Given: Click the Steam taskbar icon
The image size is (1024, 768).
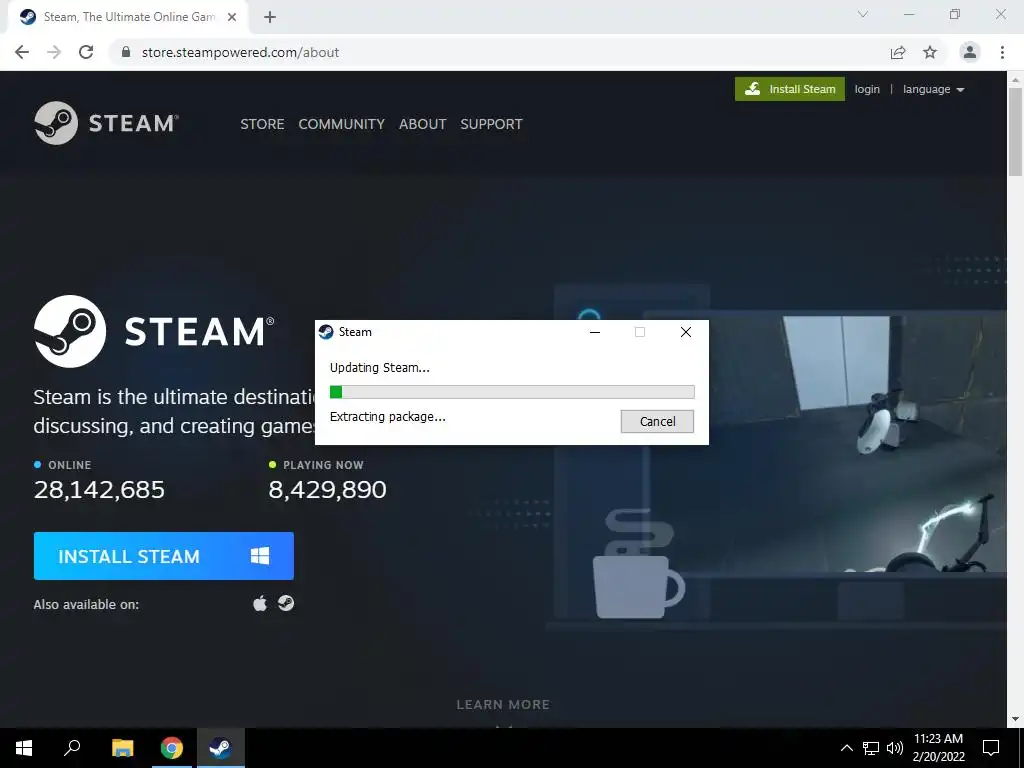Looking at the screenshot, I should [x=221, y=748].
